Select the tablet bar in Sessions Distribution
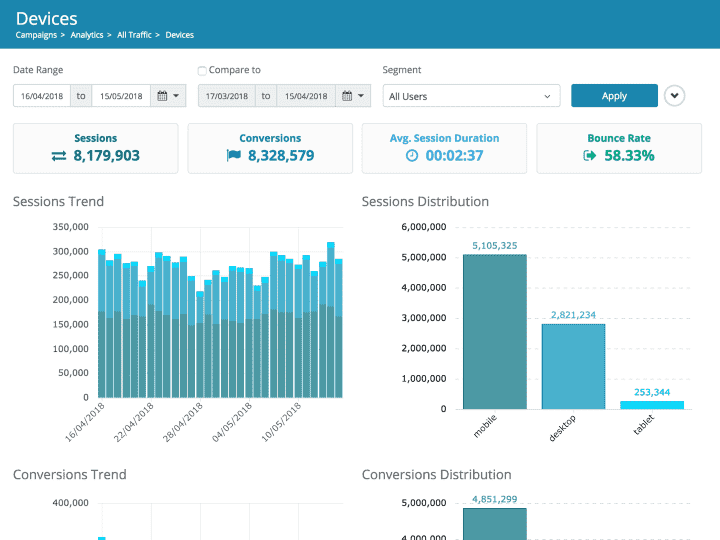The image size is (720, 540). (x=652, y=405)
